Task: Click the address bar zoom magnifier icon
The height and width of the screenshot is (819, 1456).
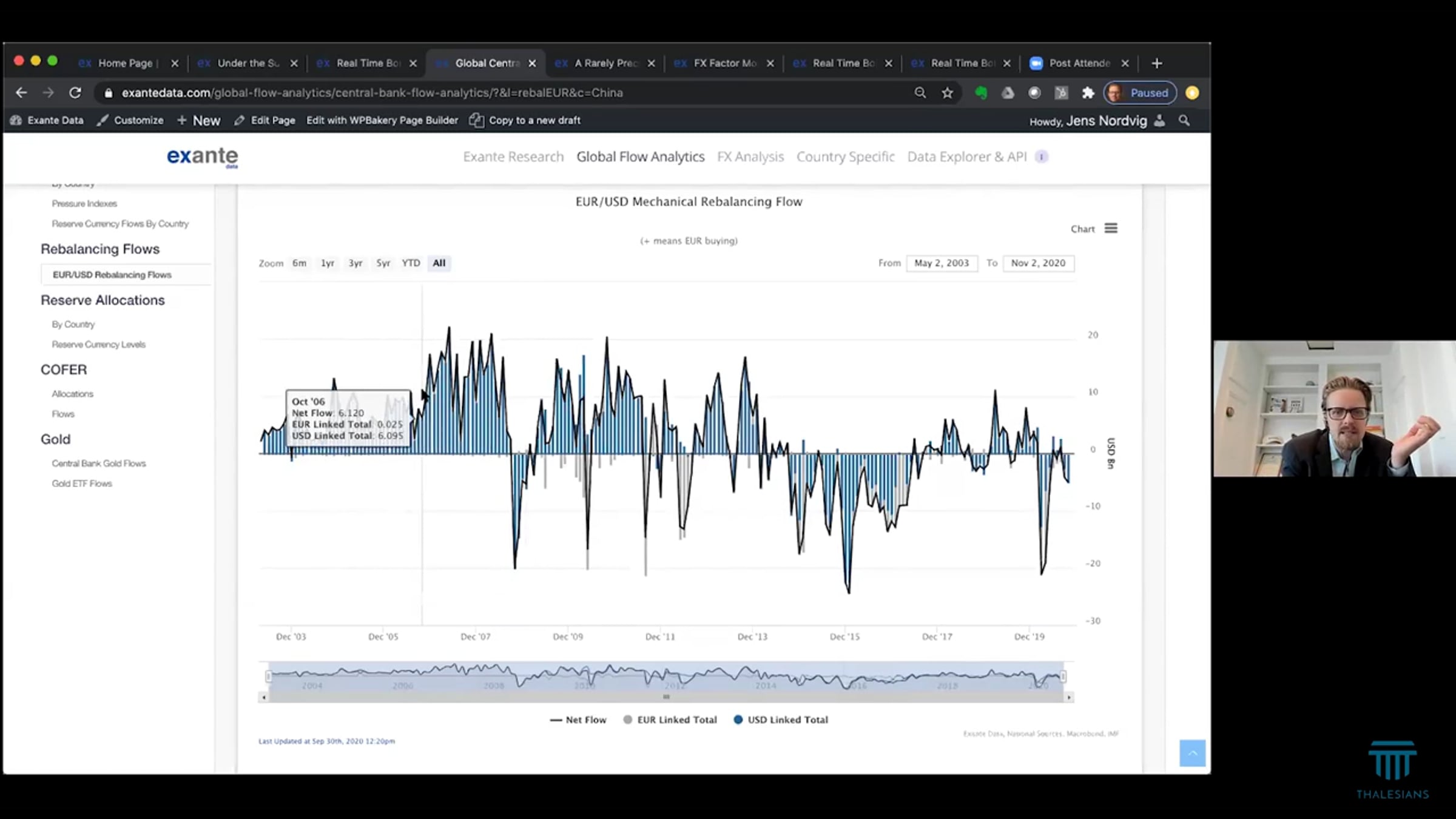Action: coord(920,93)
